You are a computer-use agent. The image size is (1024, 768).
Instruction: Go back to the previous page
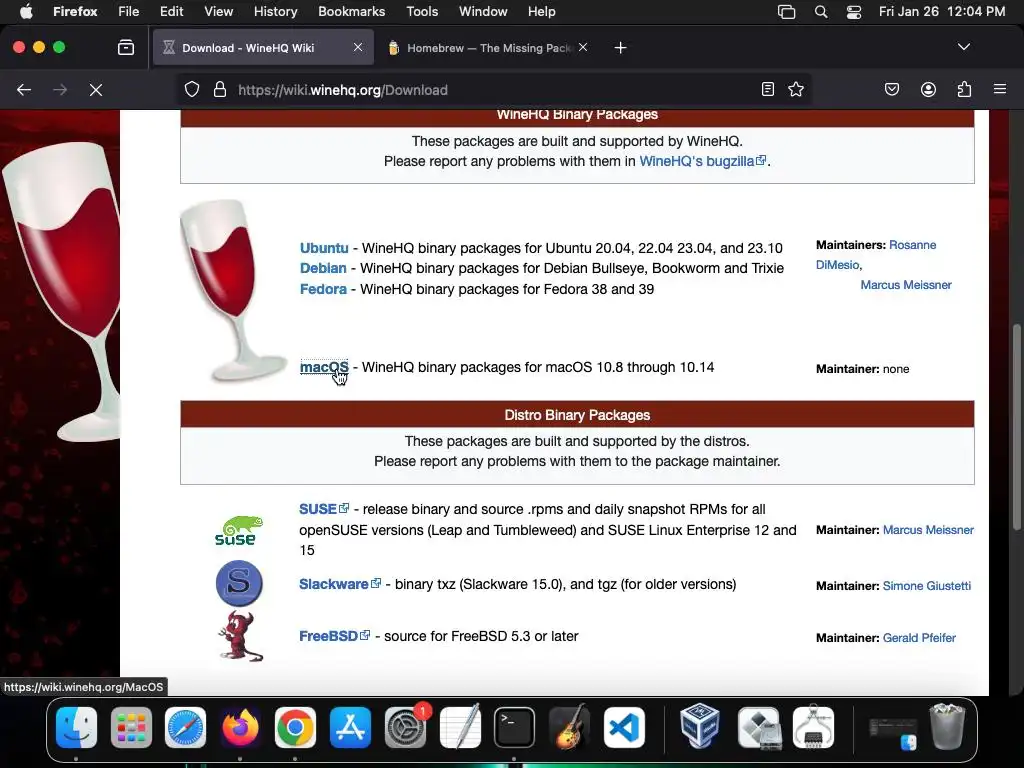point(24,90)
